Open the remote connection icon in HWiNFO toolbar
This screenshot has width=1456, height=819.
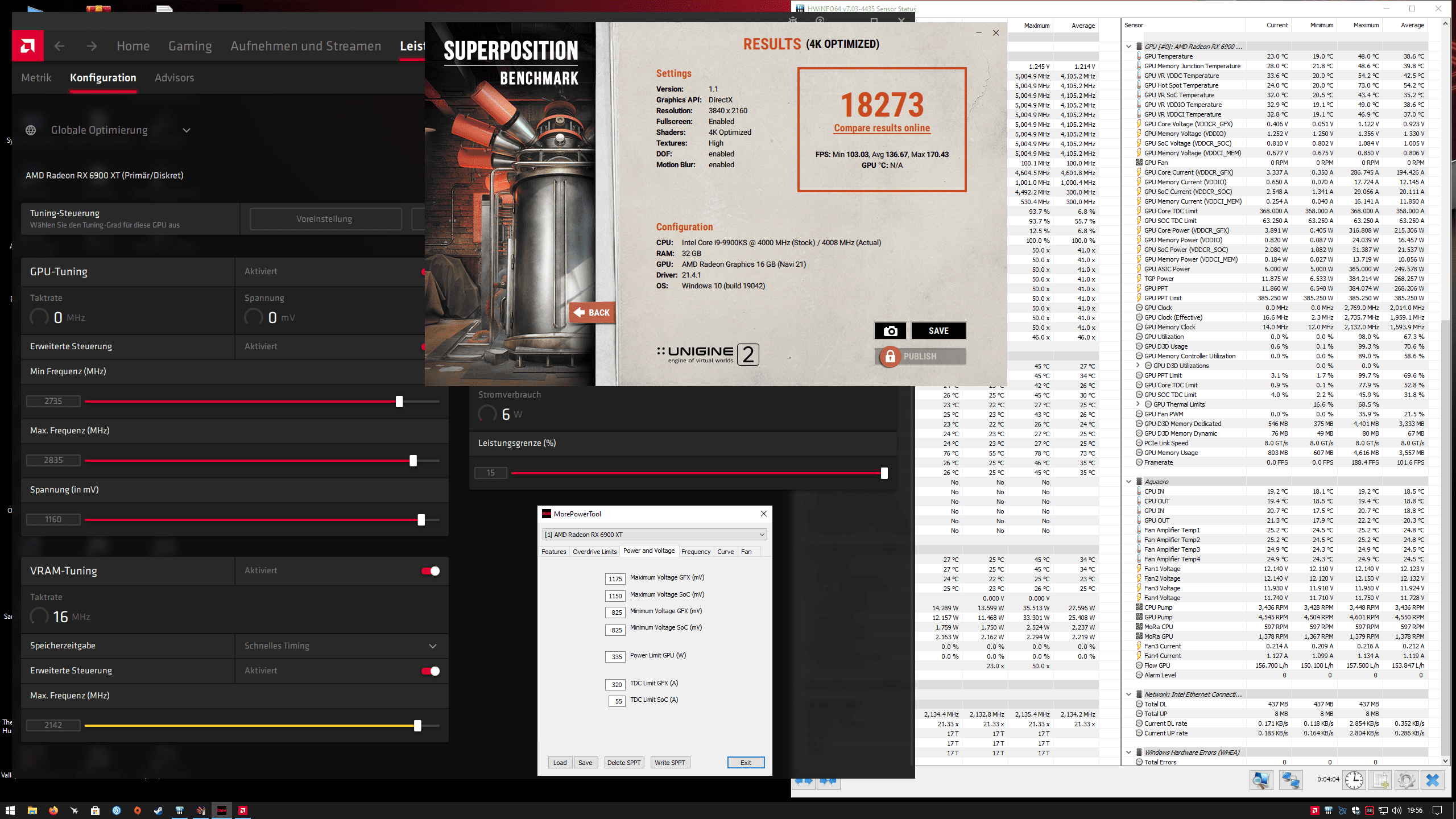[x=1290, y=780]
